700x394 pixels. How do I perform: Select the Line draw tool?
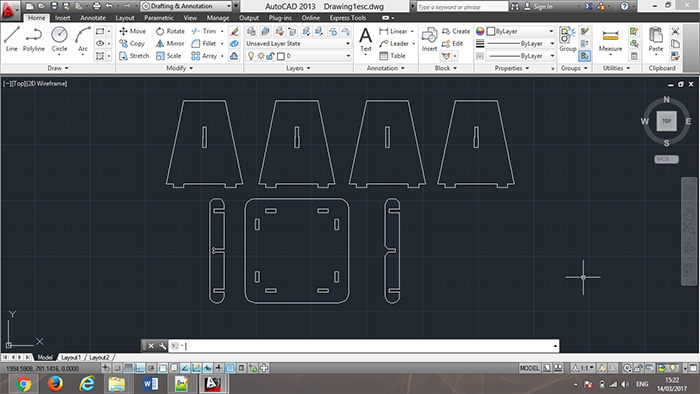12,39
